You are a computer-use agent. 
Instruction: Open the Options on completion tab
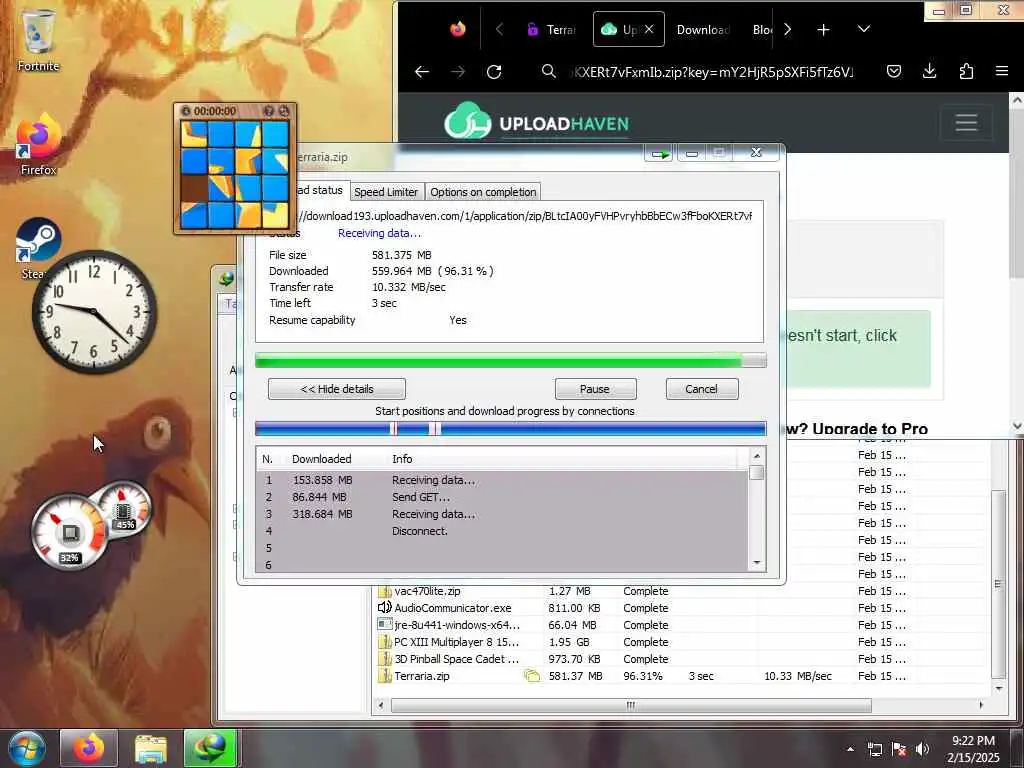pyautogui.click(x=483, y=192)
